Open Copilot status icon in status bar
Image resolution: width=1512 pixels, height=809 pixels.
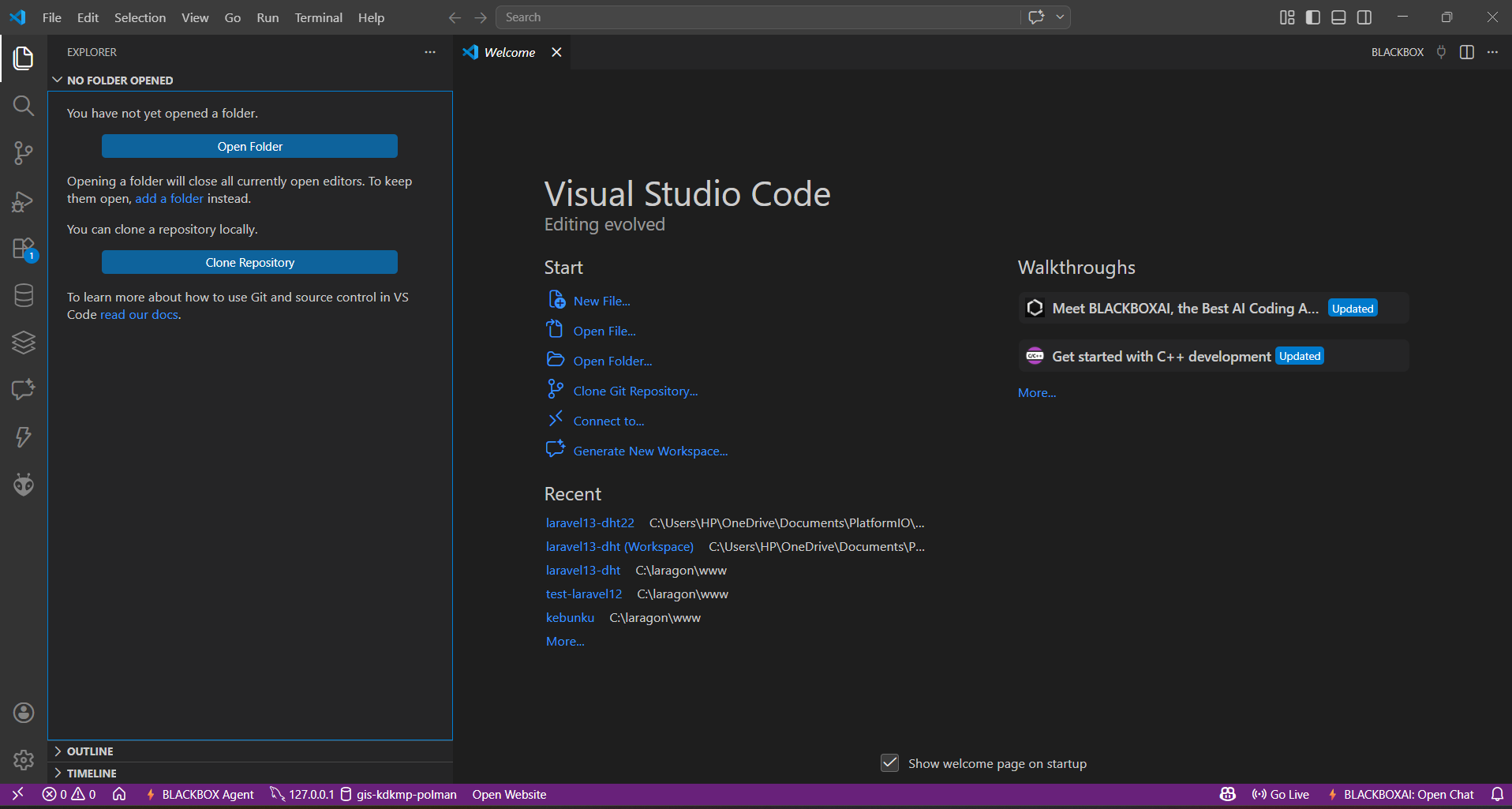click(1227, 794)
